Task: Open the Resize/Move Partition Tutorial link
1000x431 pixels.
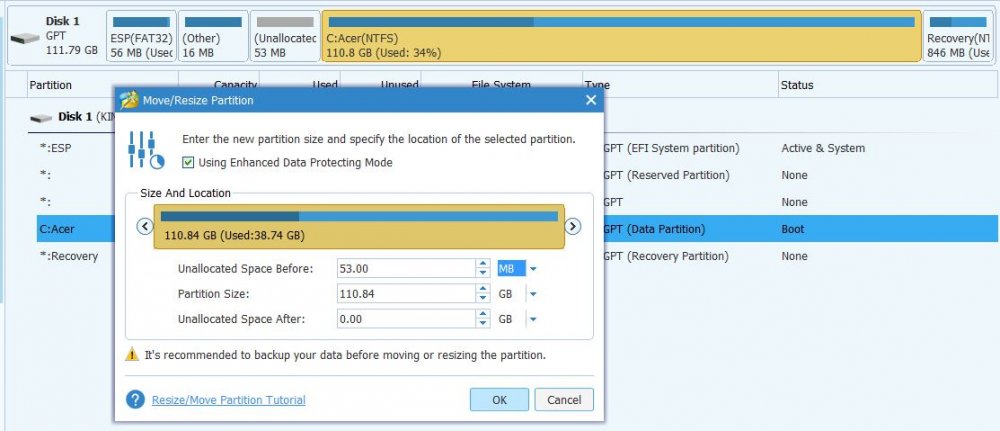Action: [x=228, y=400]
